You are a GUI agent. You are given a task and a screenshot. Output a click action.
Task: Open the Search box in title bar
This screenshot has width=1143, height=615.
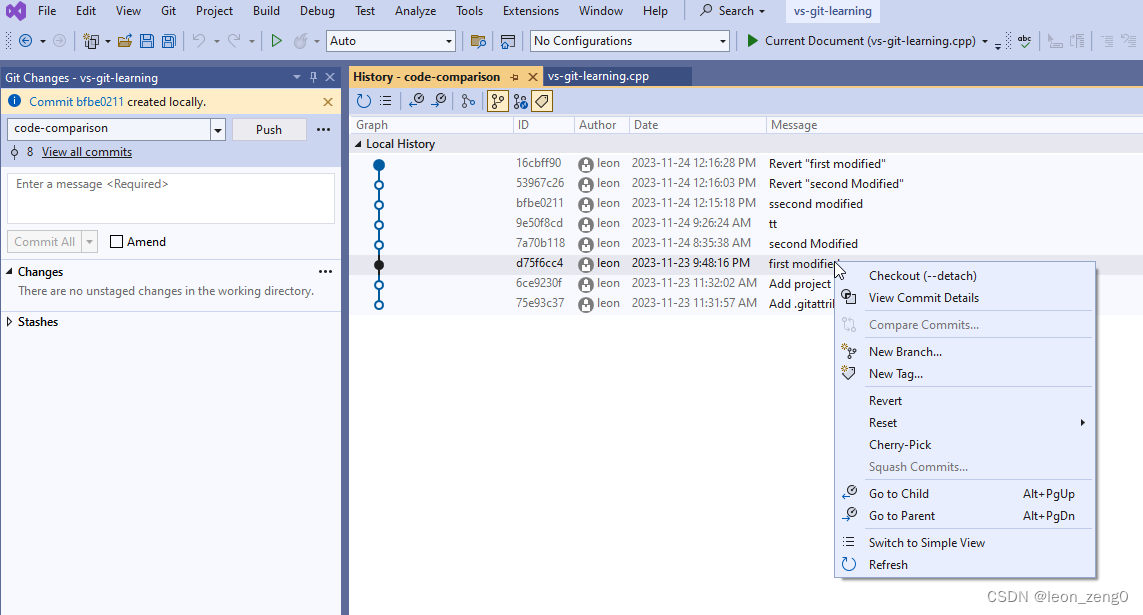[x=733, y=11]
